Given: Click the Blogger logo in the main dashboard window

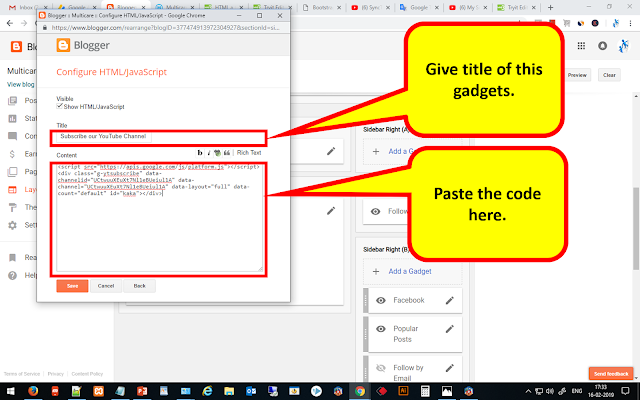Looking at the screenshot, I should click(16, 47).
